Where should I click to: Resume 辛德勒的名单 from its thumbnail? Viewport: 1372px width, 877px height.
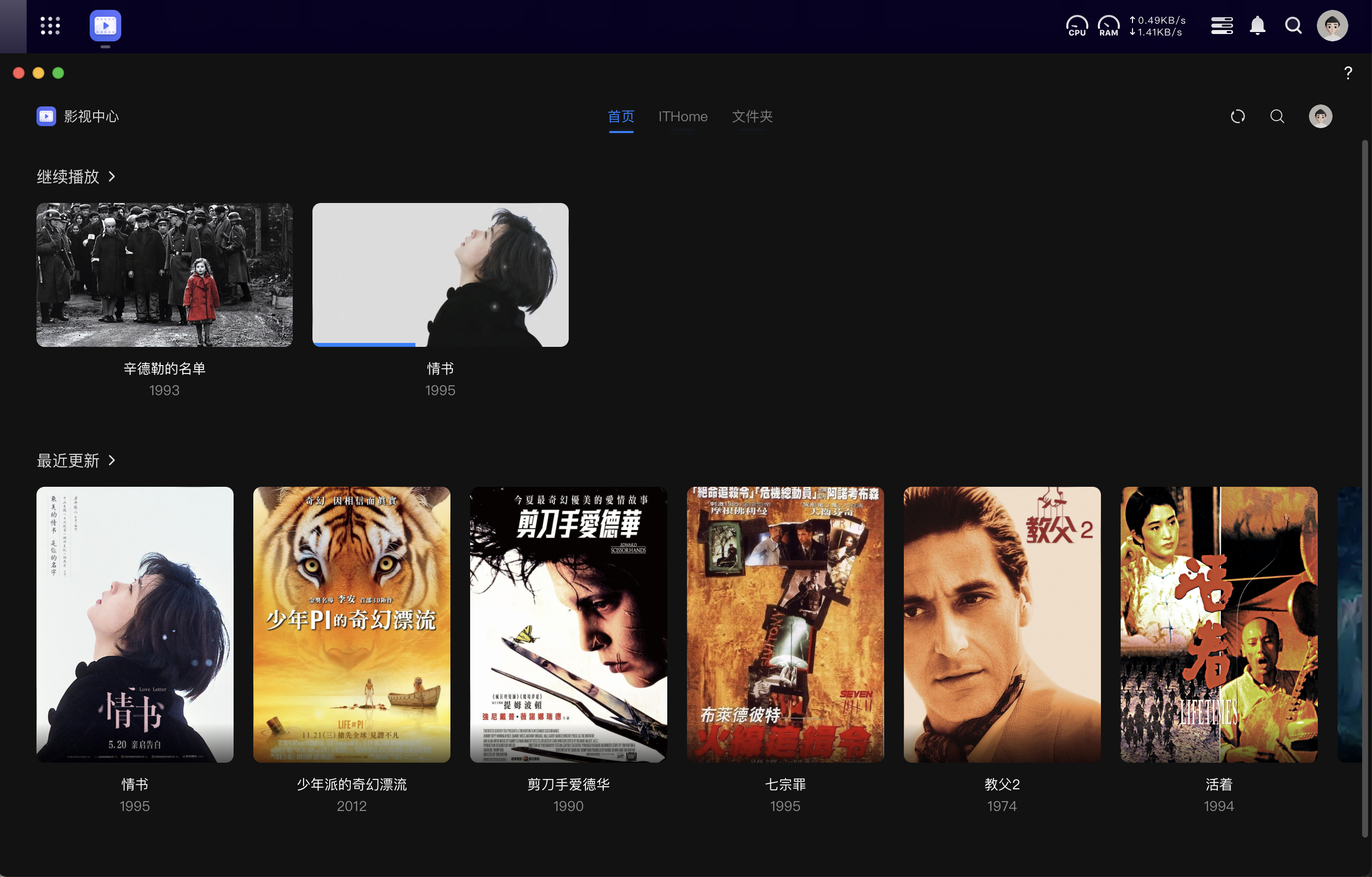[165, 274]
